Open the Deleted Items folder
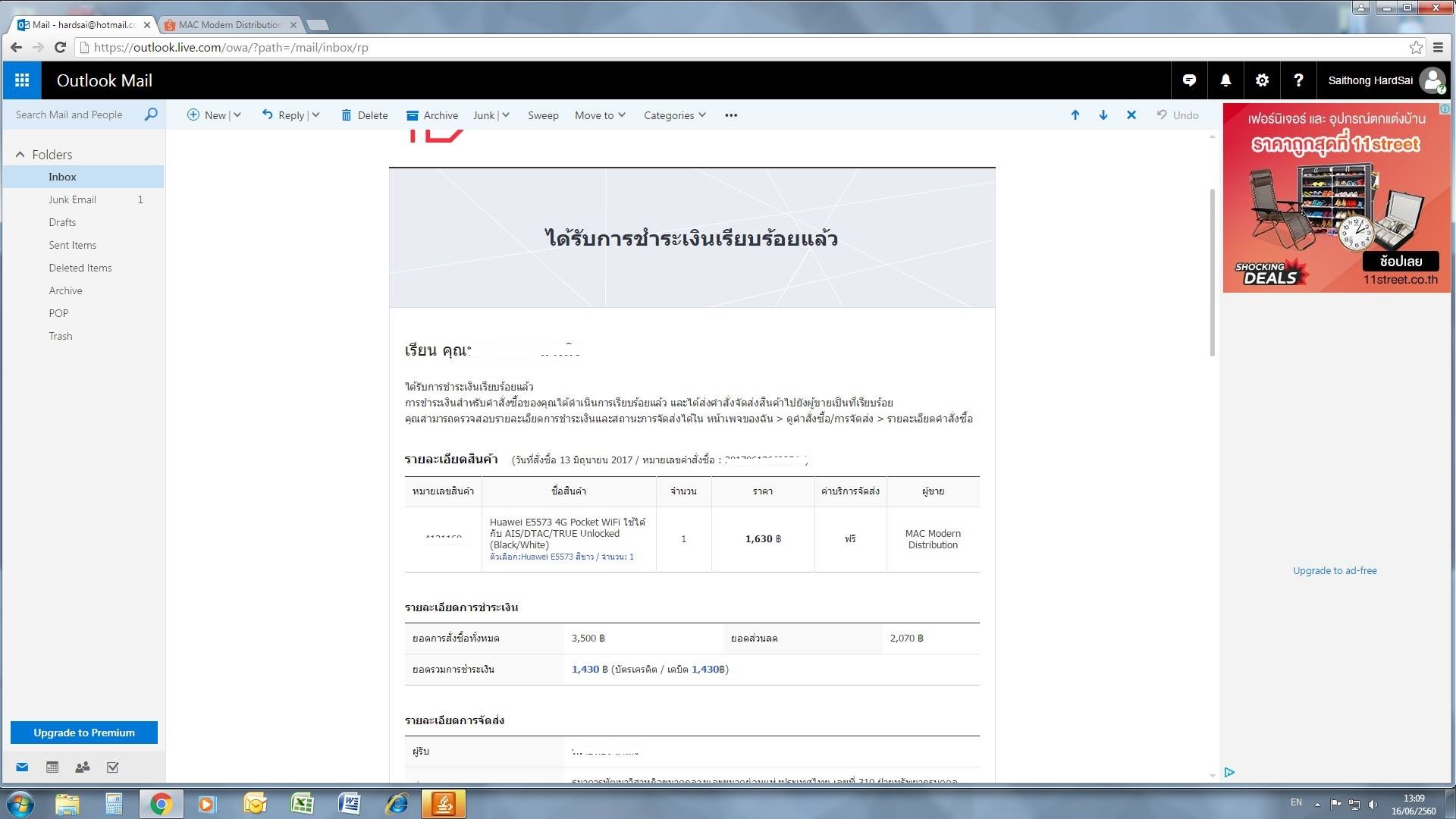1456x819 pixels. click(x=83, y=268)
